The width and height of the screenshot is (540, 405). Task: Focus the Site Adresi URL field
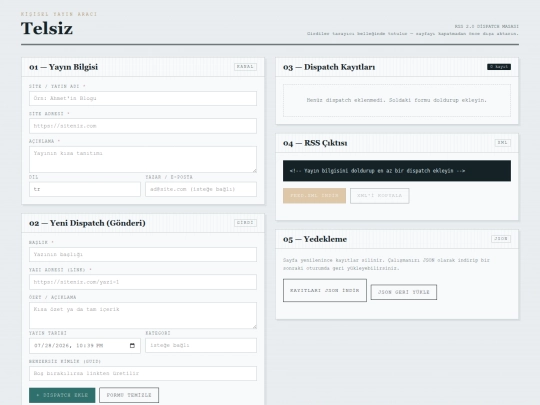pyautogui.click(x=143, y=126)
